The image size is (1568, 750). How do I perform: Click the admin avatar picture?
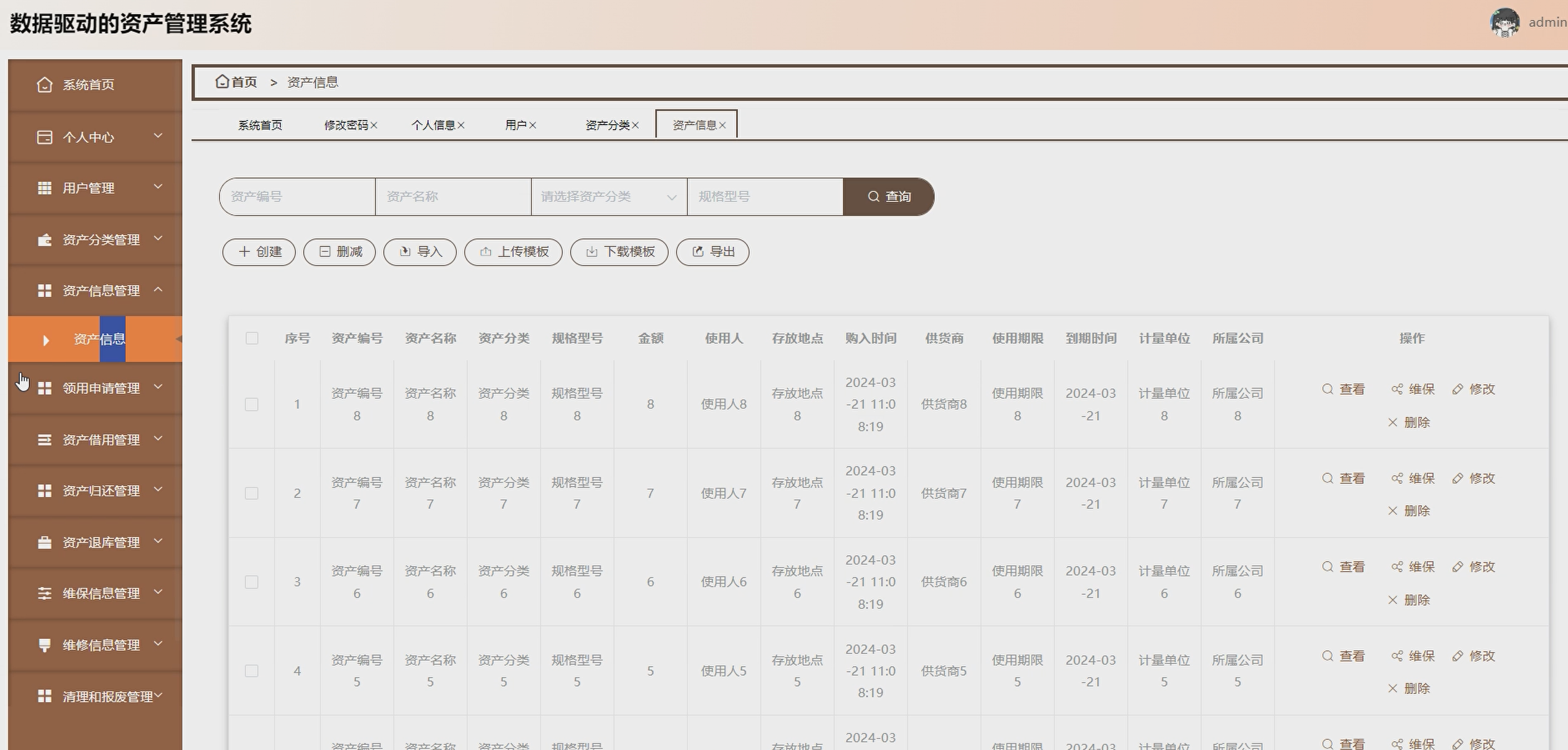point(1505,23)
